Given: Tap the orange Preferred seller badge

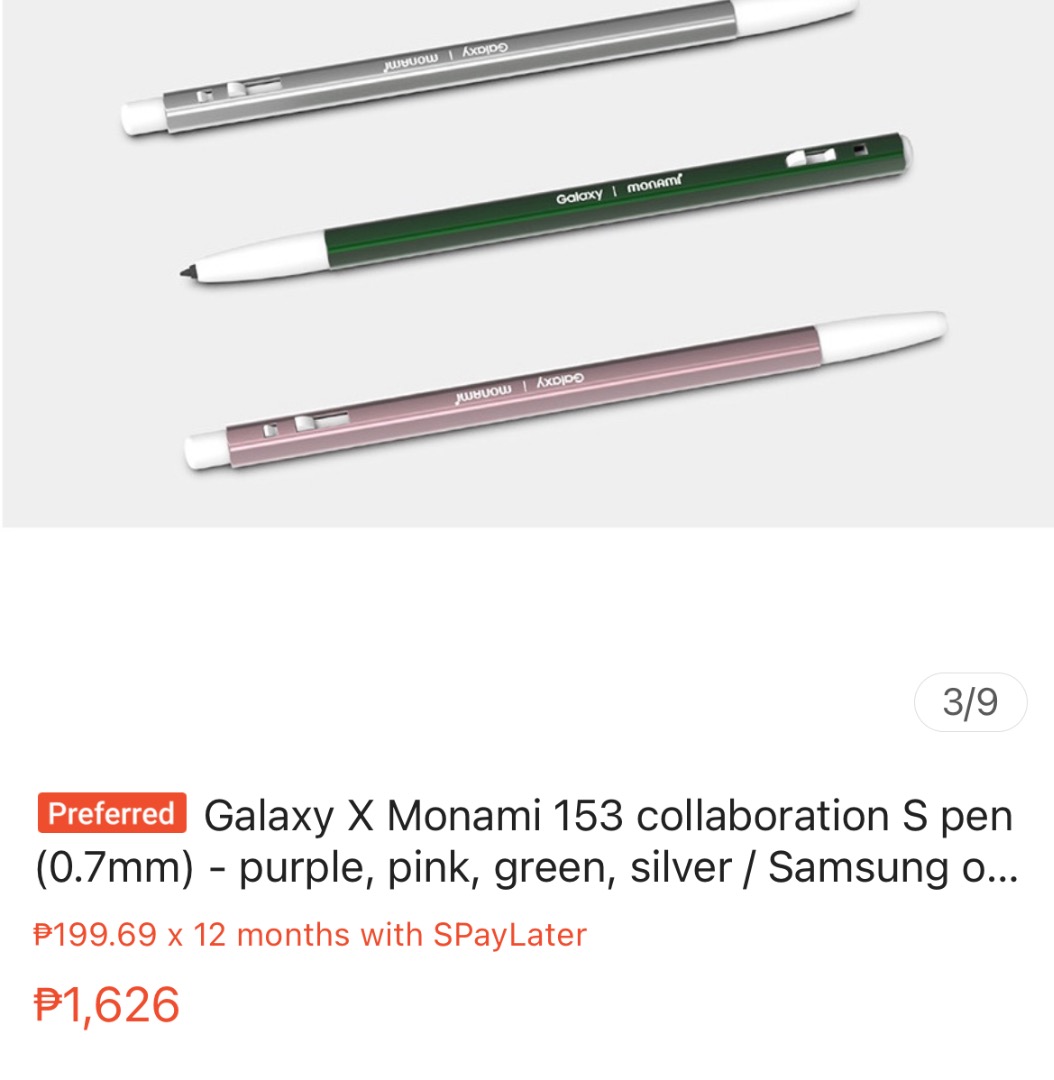Looking at the screenshot, I should click(x=110, y=814).
